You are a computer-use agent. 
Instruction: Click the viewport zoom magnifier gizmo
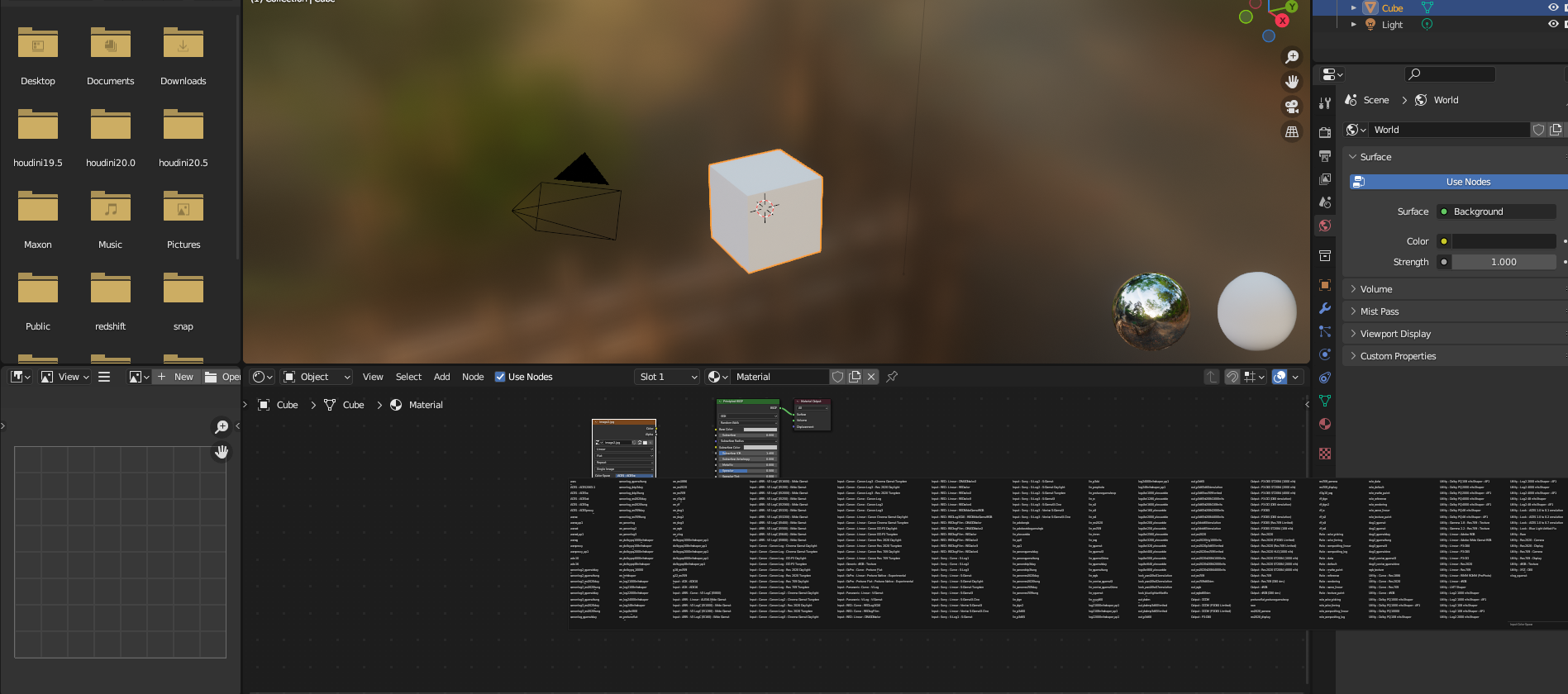click(1291, 57)
